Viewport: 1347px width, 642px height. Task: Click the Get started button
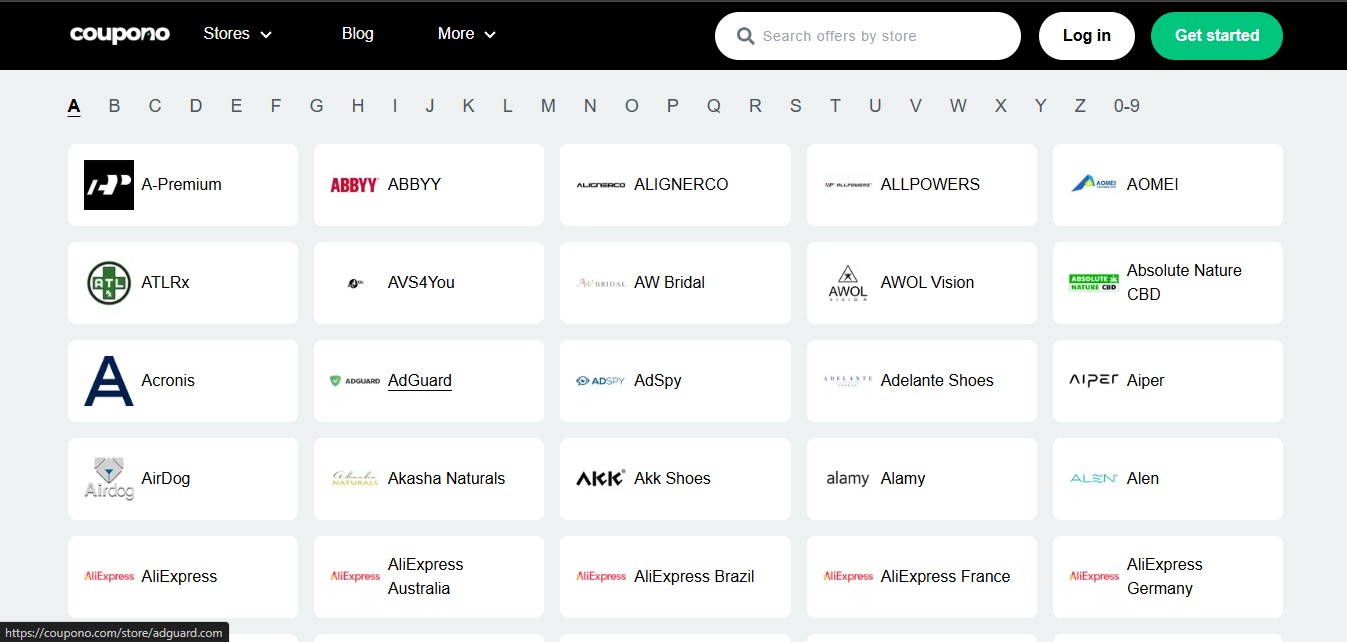(1216, 36)
